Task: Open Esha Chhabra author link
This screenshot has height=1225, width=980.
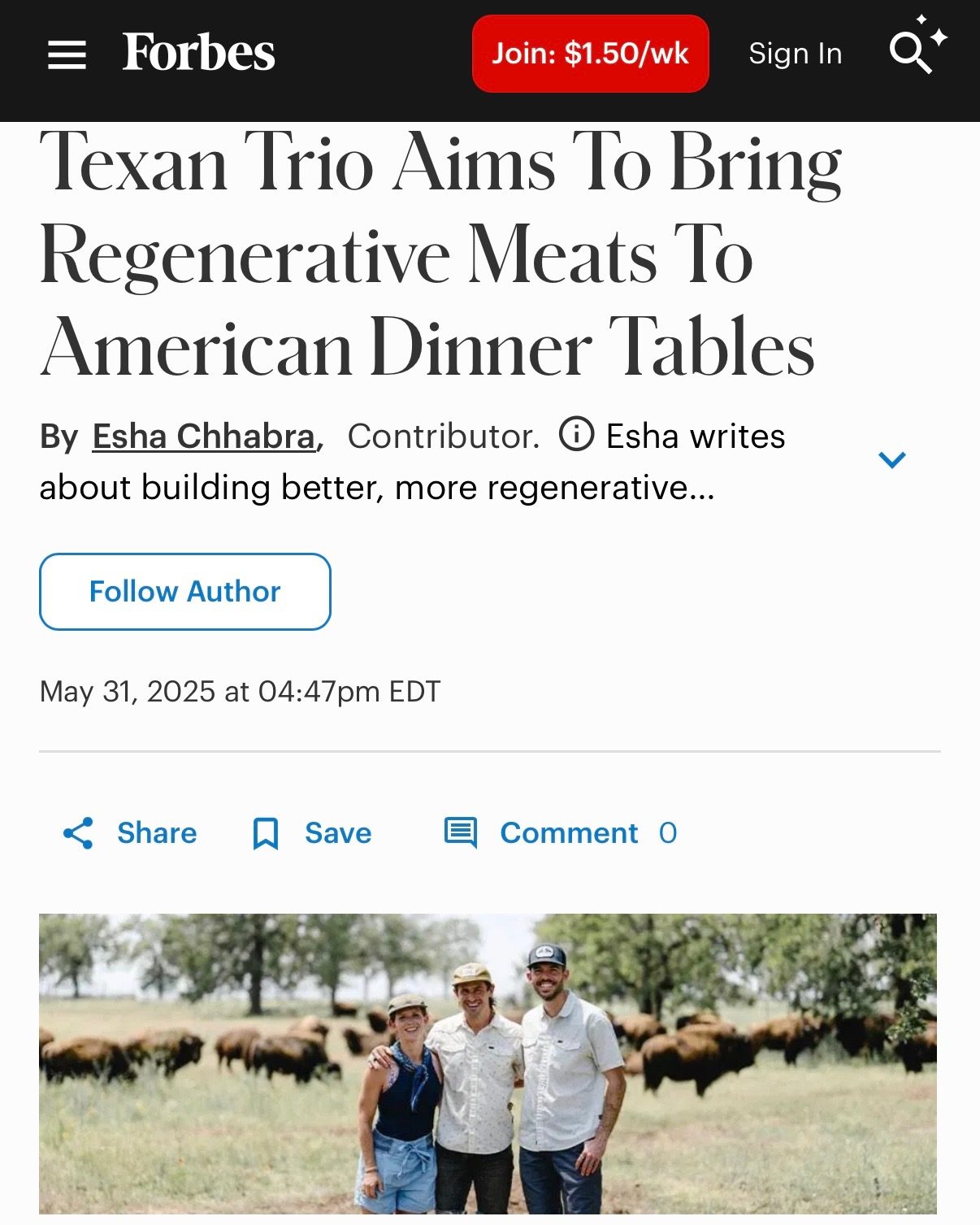Action: click(x=204, y=437)
